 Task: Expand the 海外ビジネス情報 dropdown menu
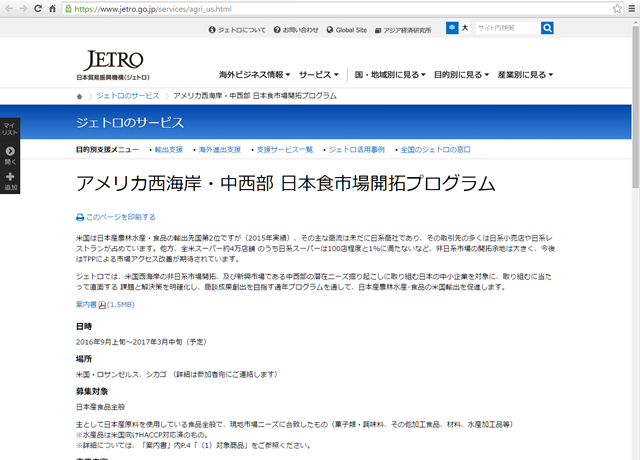coord(254,75)
